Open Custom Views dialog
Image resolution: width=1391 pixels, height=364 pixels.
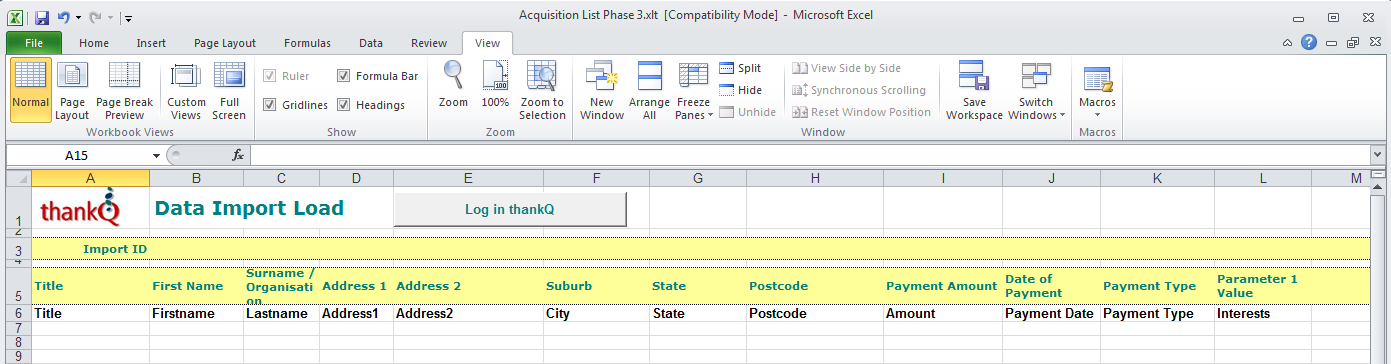tap(186, 91)
